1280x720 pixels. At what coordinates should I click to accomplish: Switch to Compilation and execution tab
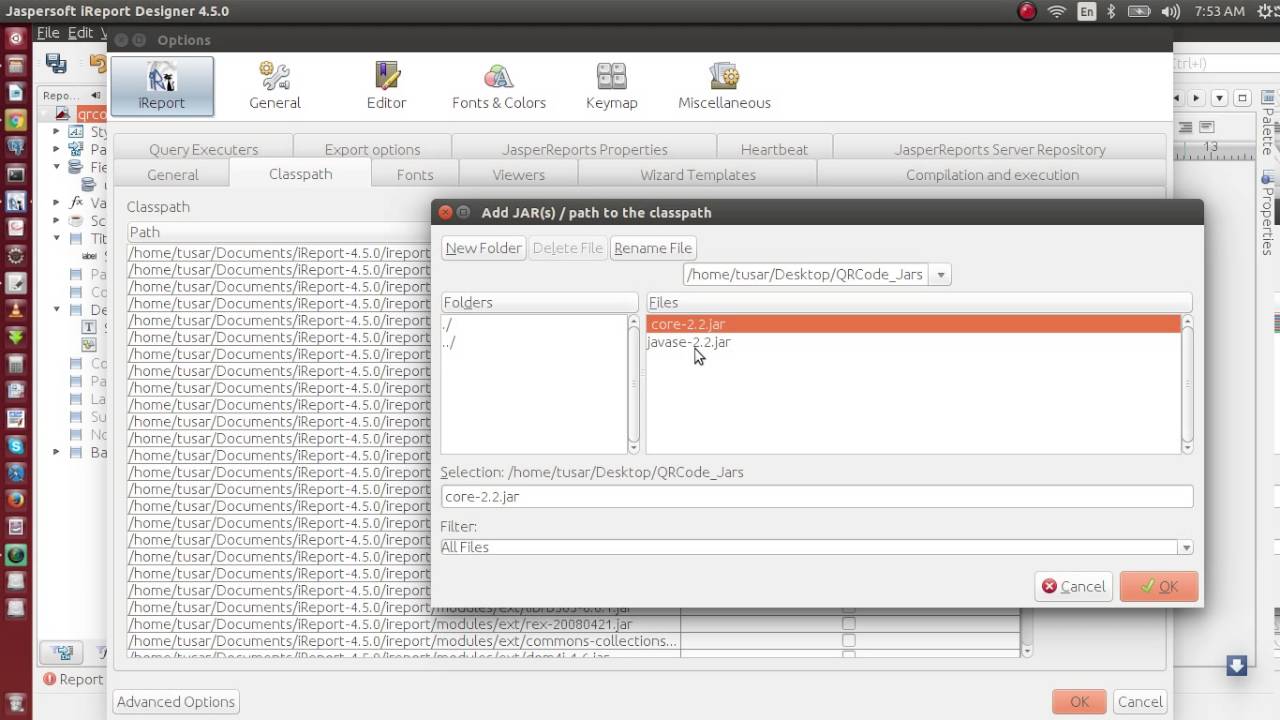click(992, 174)
